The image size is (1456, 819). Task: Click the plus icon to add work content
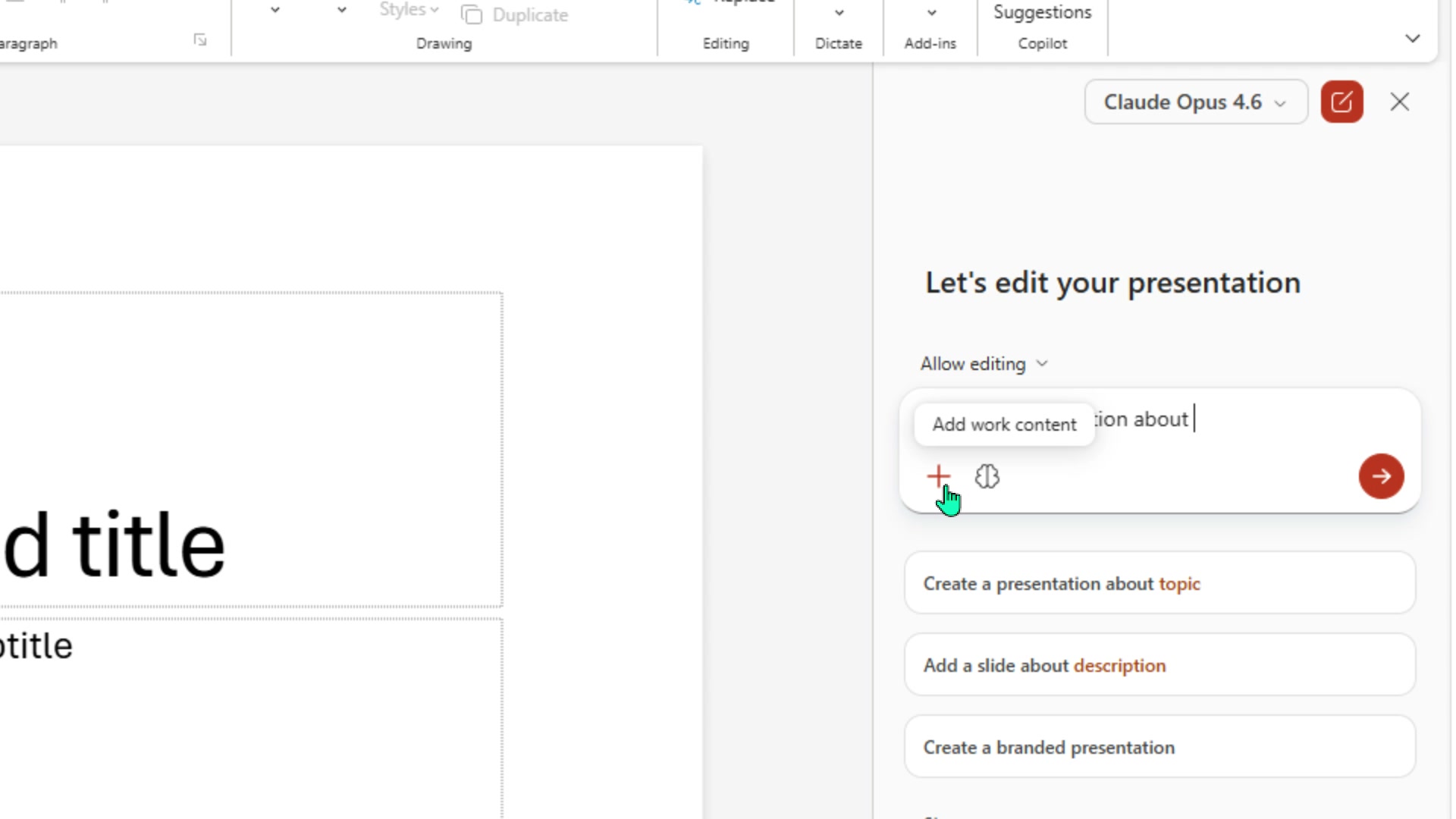(938, 476)
